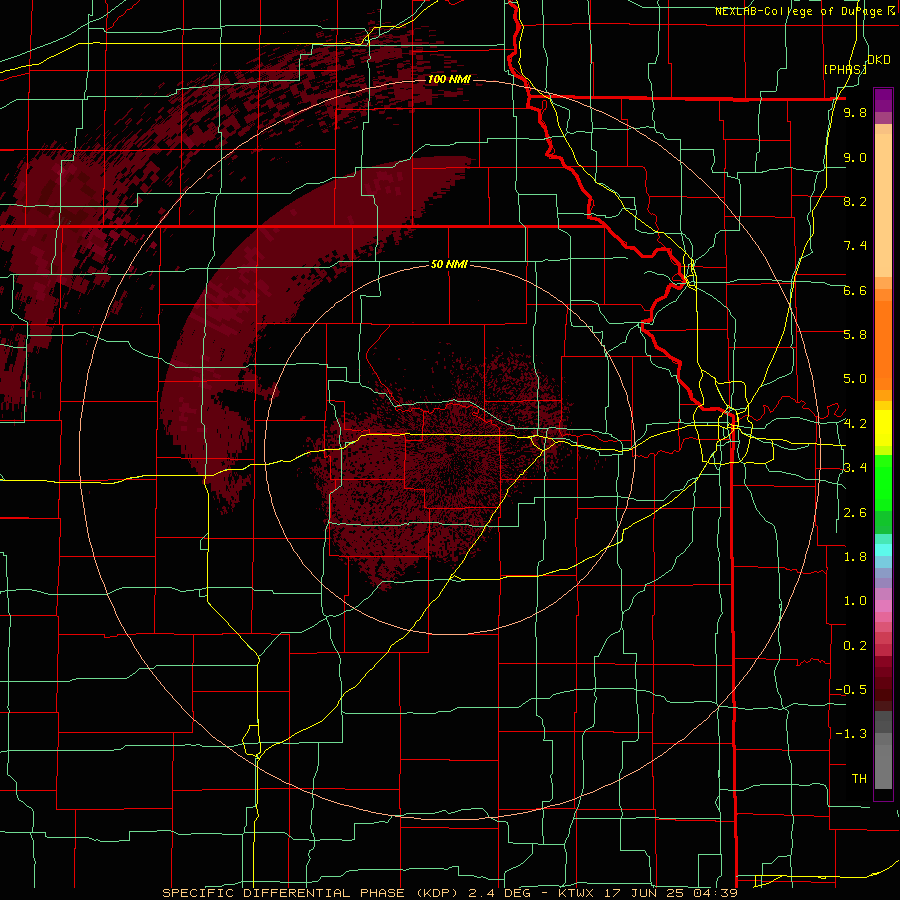
Task: Select the 5.0 value on the scale
Action: (x=855, y=379)
